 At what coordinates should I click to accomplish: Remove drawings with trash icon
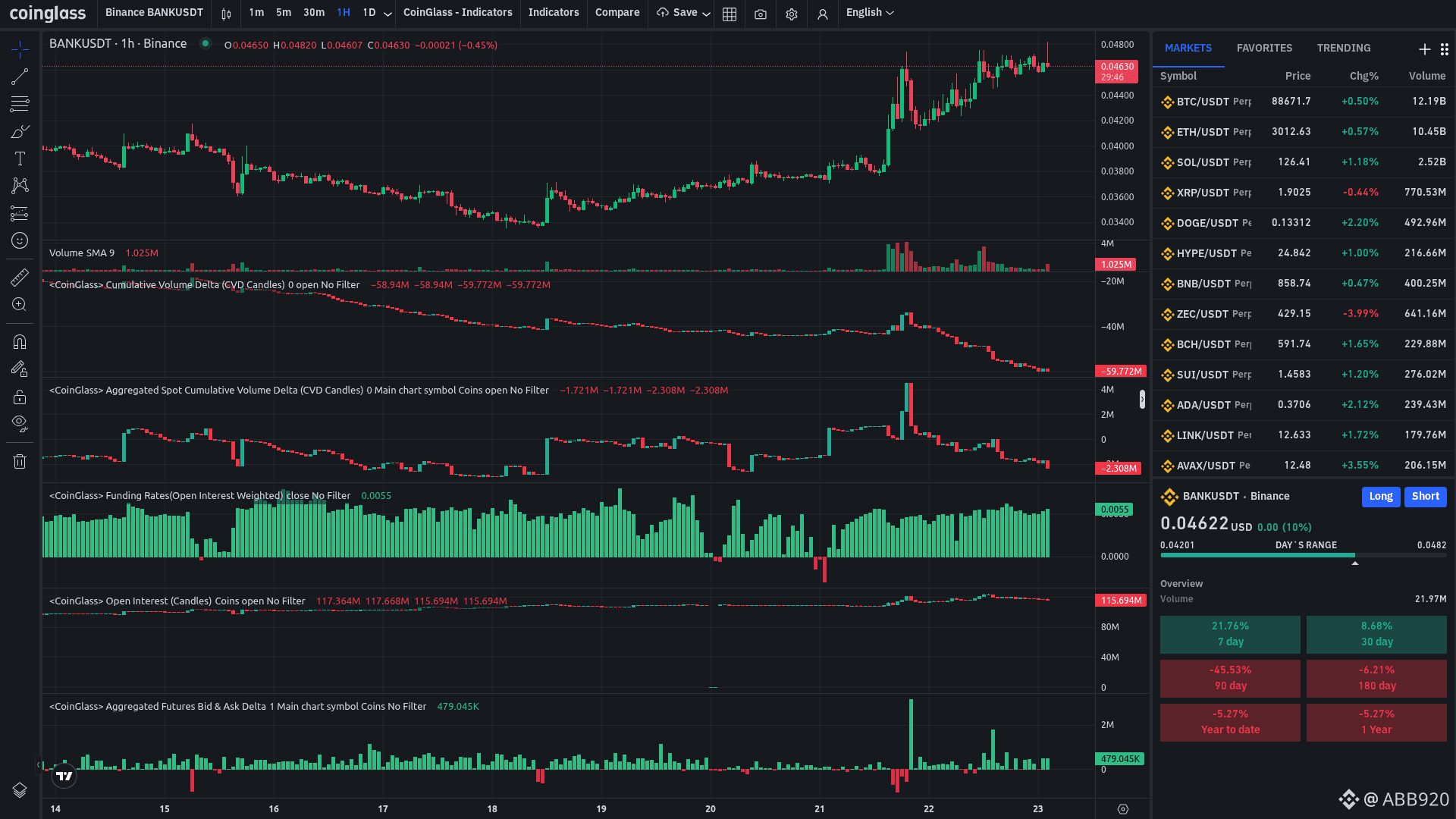coord(20,461)
